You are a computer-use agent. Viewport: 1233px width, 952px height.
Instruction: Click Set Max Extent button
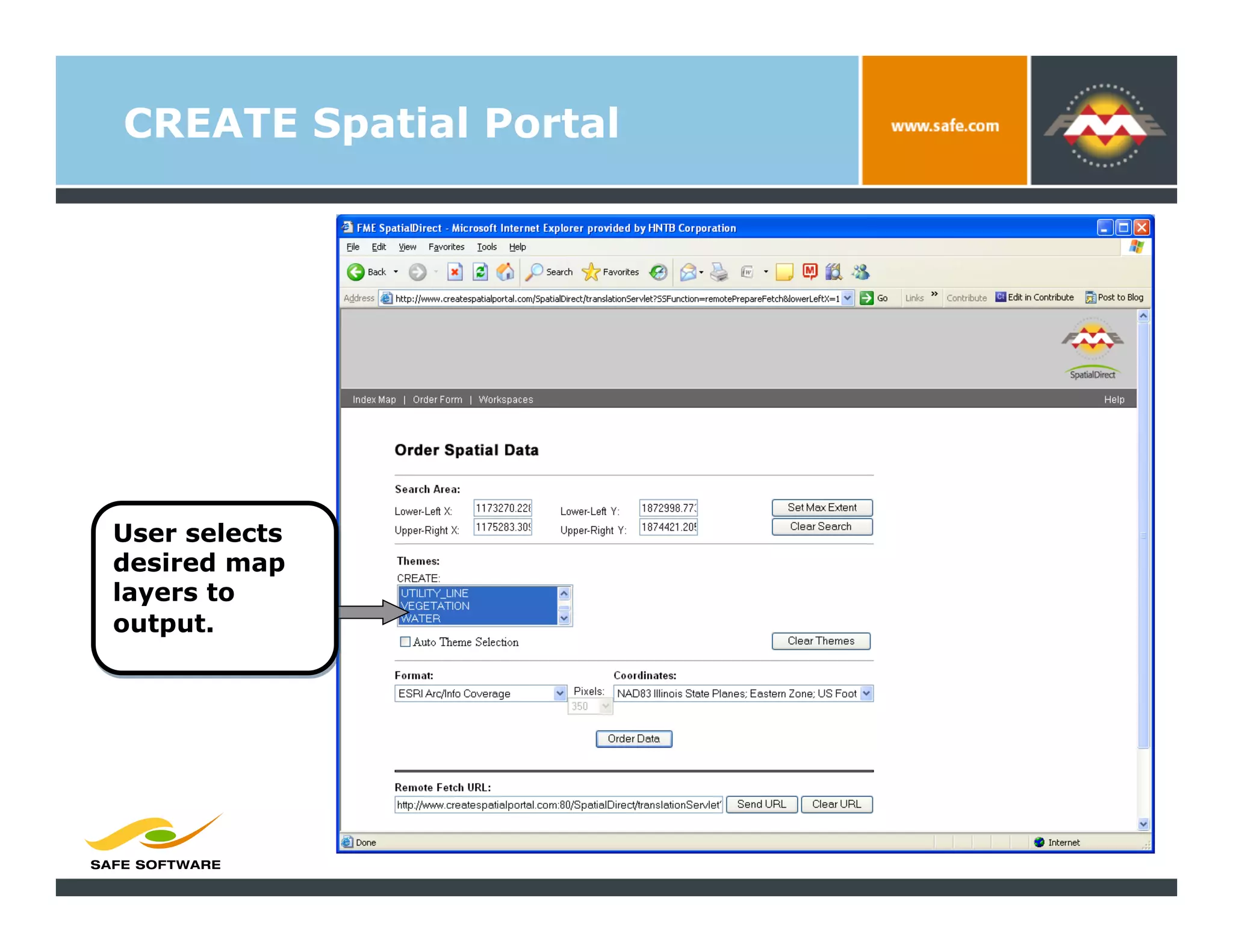coord(822,507)
